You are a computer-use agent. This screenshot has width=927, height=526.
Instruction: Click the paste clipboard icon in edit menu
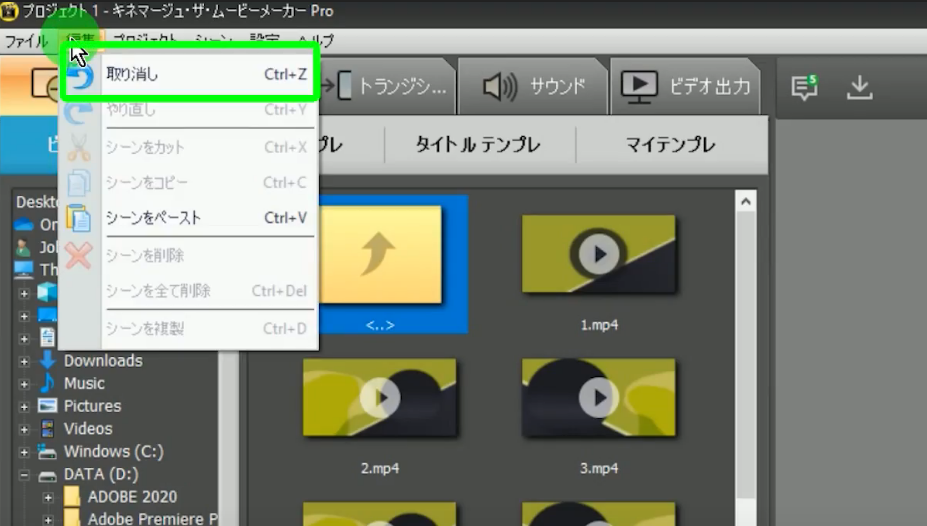tap(78, 218)
